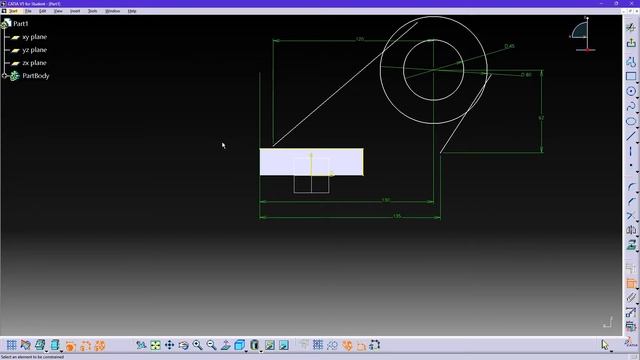Click the Normal View icon

tap(226, 345)
